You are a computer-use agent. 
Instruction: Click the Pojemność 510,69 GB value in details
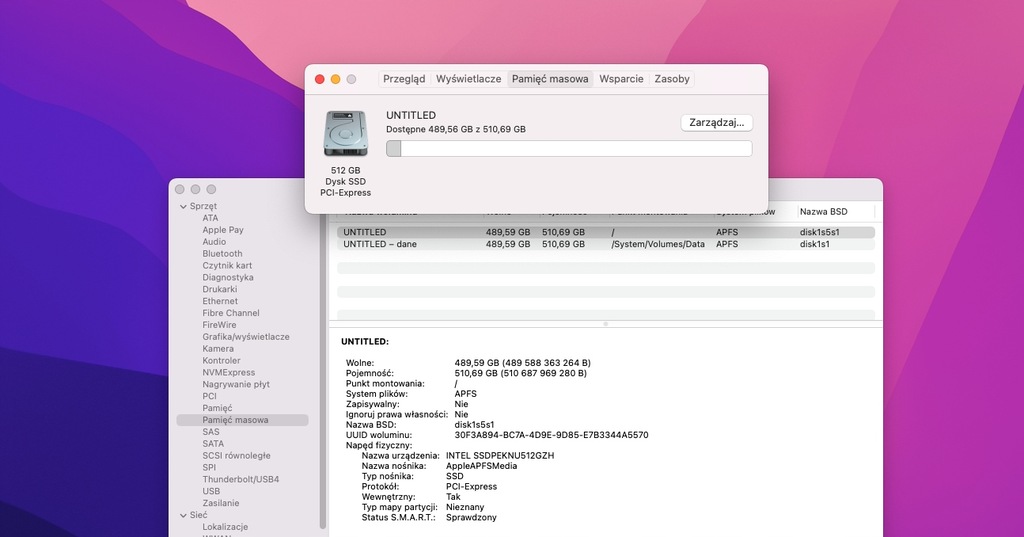click(520, 374)
